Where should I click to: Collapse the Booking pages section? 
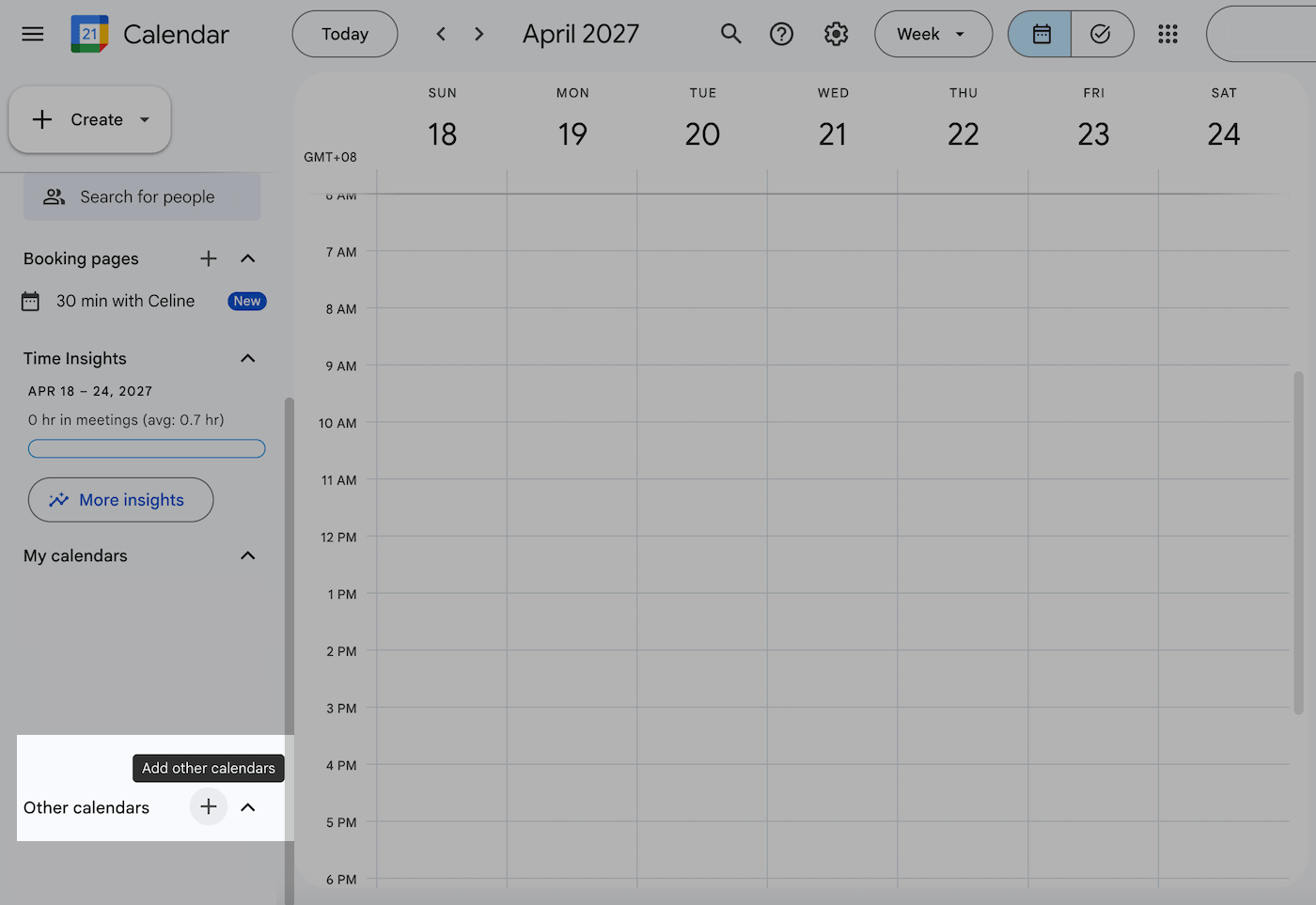(x=247, y=258)
